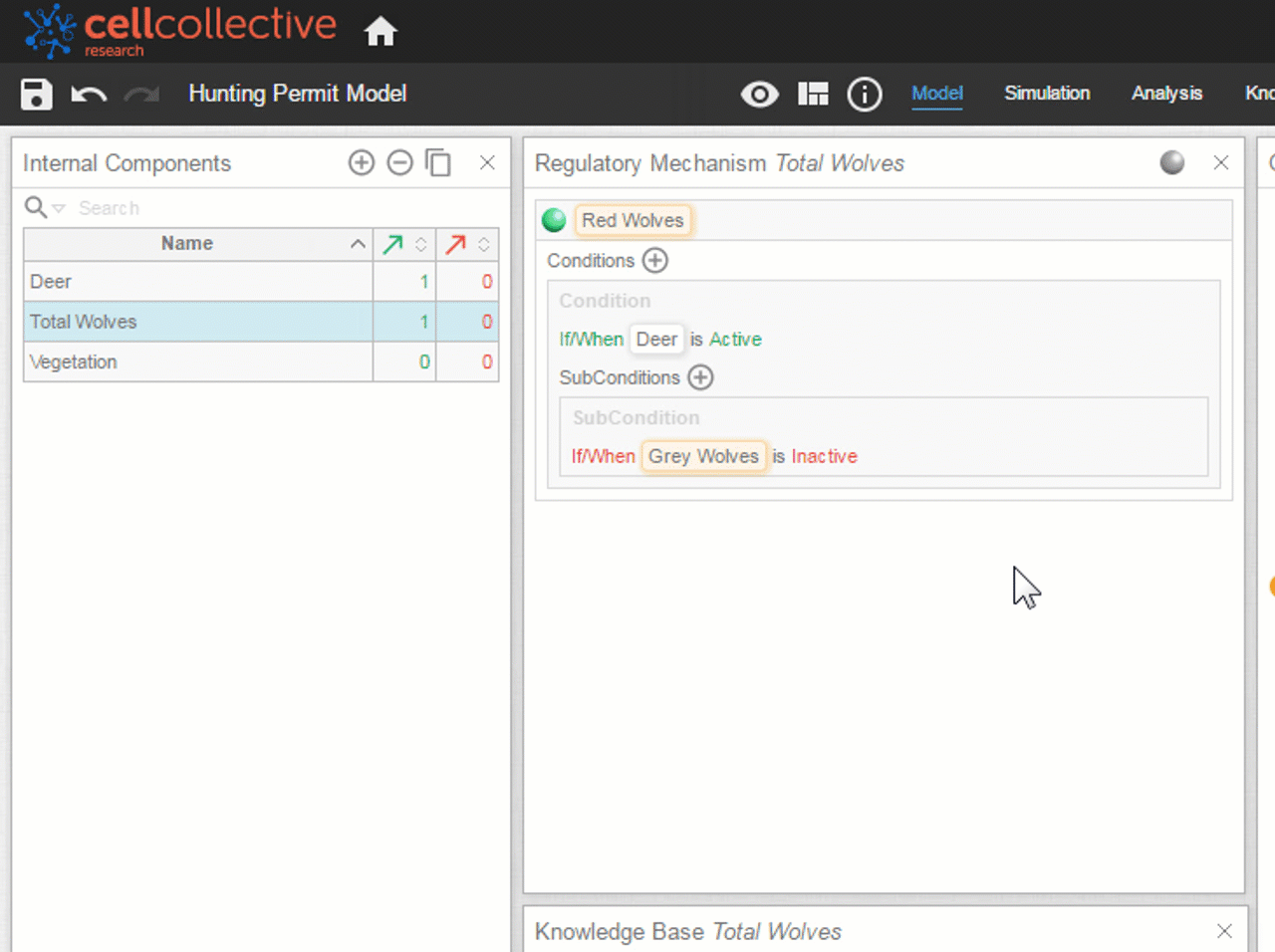The image size is (1275, 952).
Task: Add a new SubCondition with plus icon
Action: pyautogui.click(x=701, y=377)
